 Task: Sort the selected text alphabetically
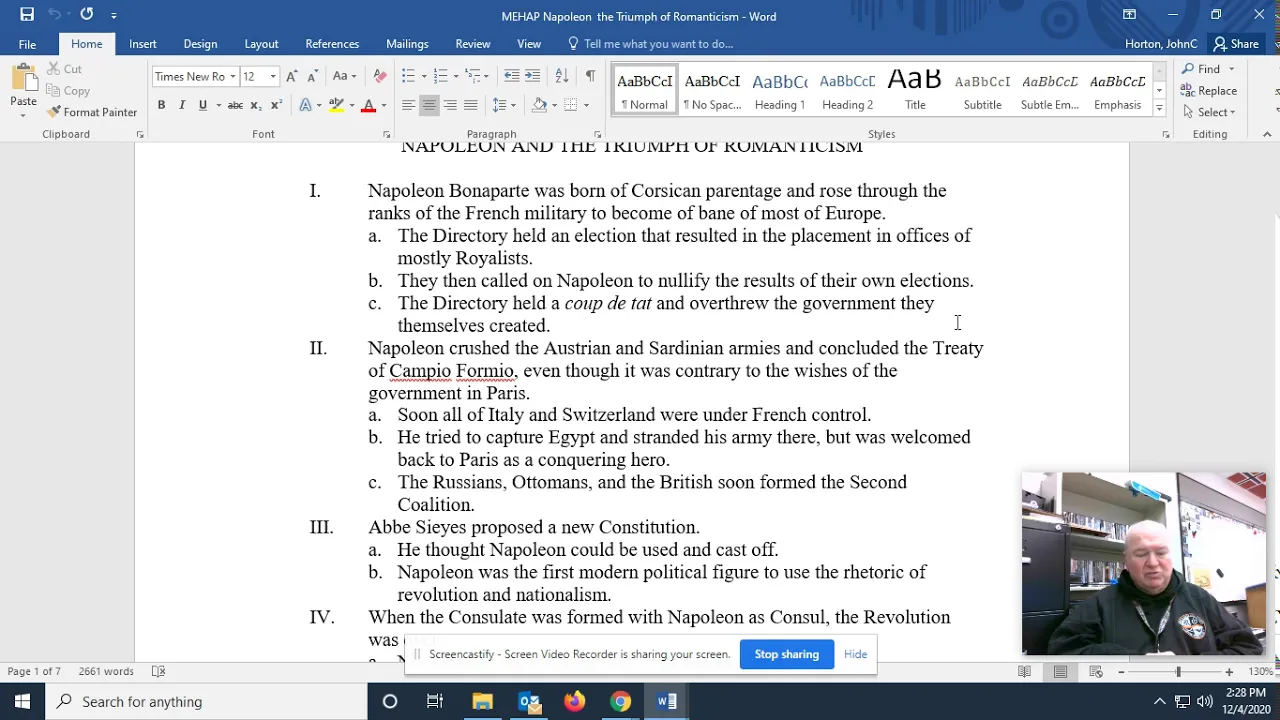pos(562,76)
